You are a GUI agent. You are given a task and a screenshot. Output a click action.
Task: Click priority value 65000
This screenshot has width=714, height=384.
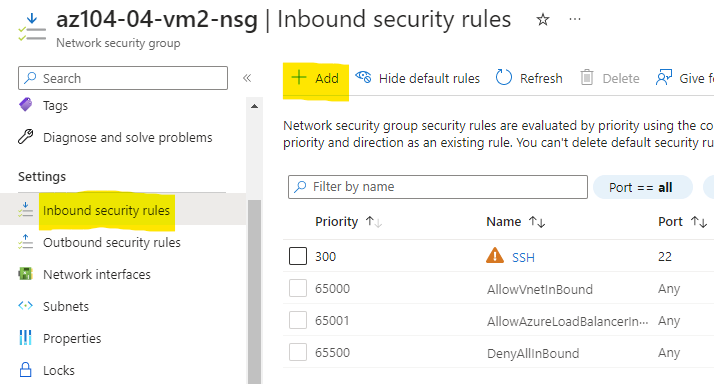(332, 288)
